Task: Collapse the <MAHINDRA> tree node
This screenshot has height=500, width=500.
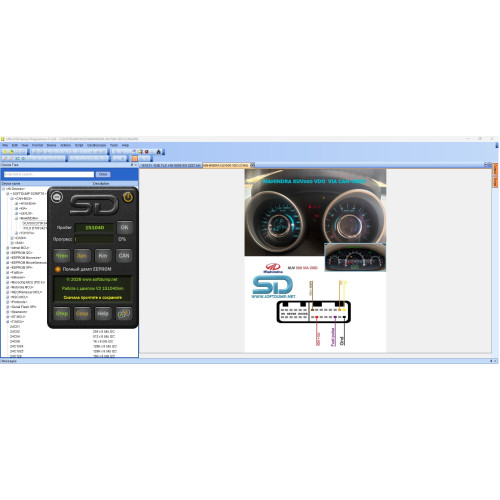Action: 16,218
